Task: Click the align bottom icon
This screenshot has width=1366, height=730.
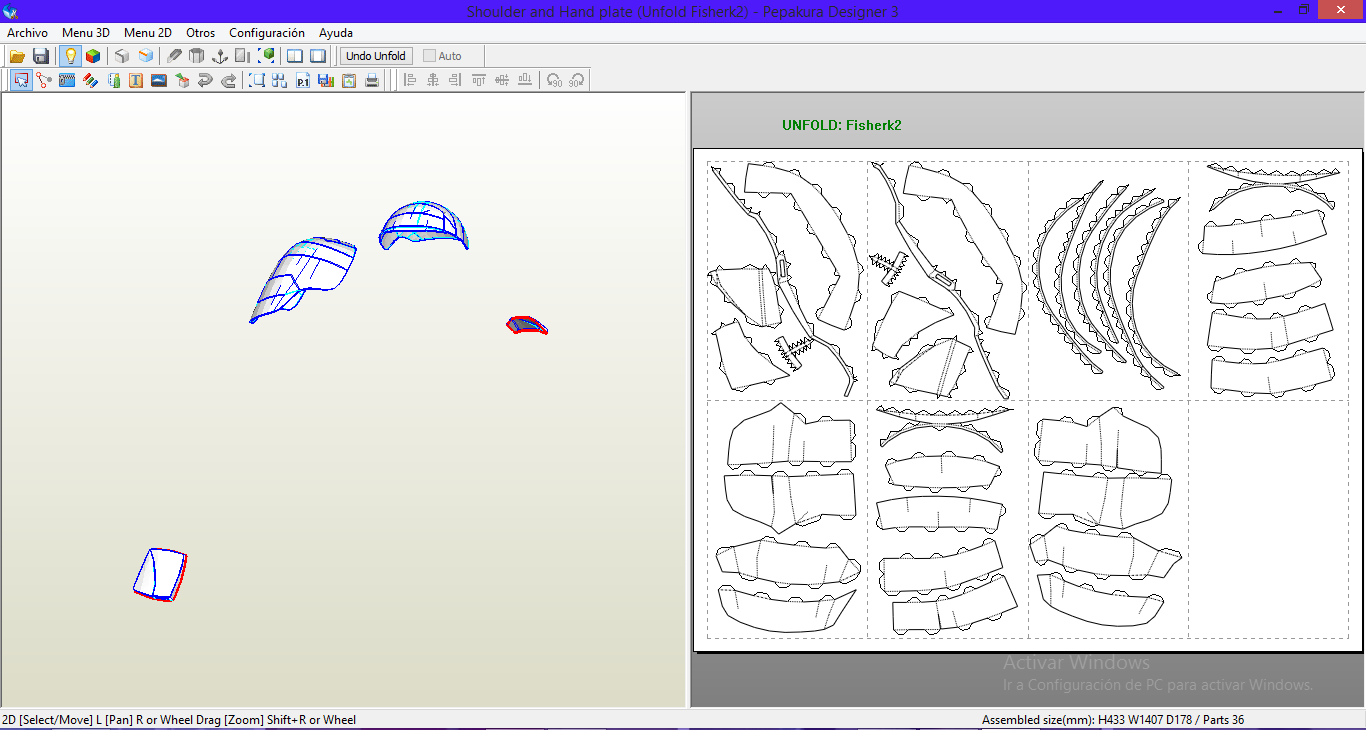Action: tap(525, 80)
